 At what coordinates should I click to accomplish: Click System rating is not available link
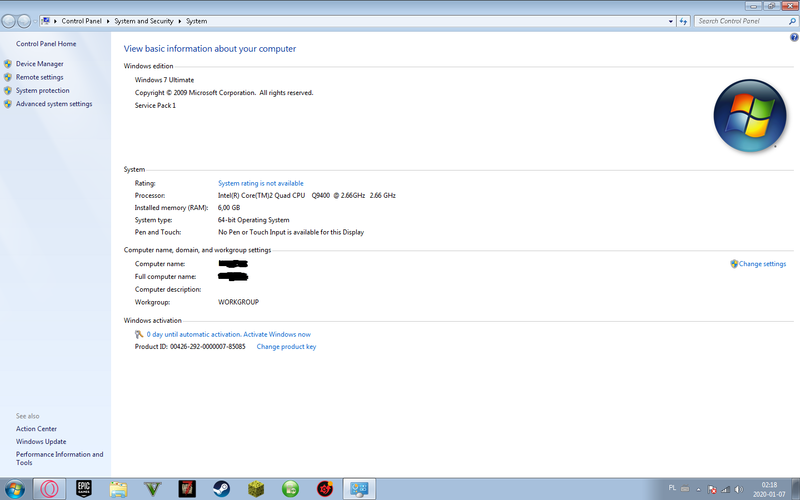pyautogui.click(x=261, y=183)
